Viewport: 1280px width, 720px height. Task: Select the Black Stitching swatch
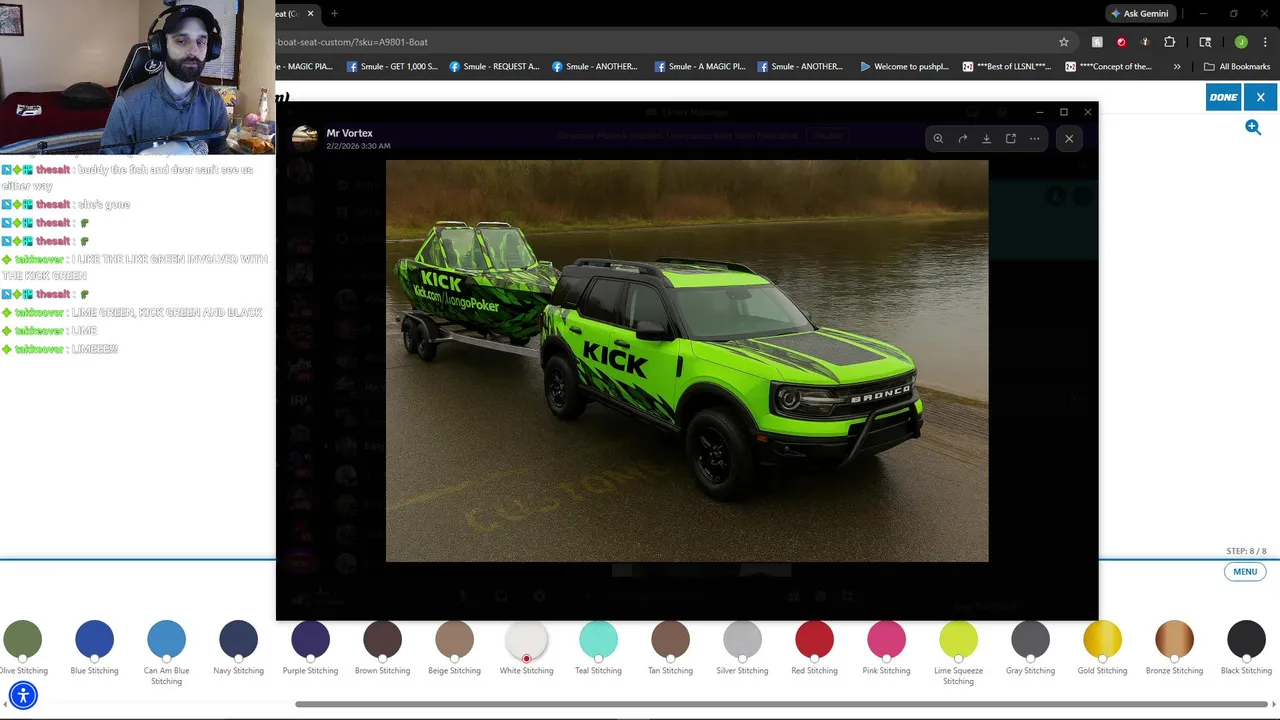pos(1246,639)
